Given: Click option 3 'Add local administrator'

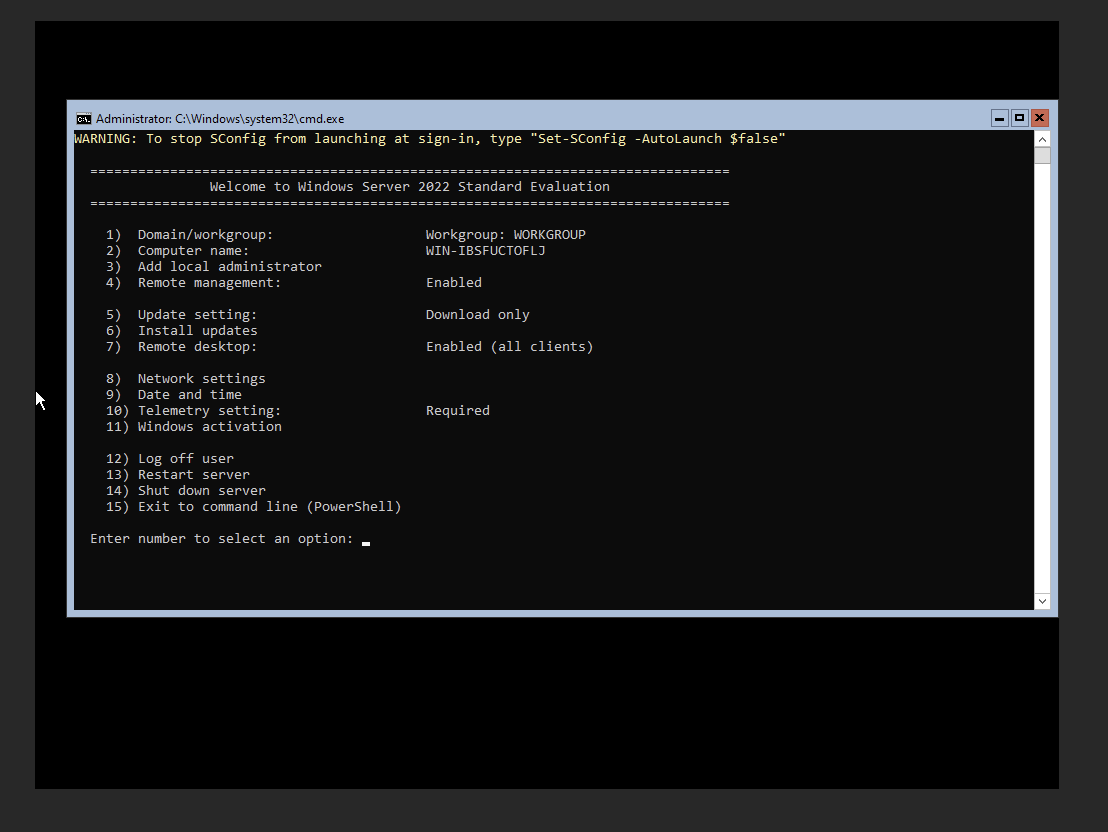Looking at the screenshot, I should tap(230, 266).
